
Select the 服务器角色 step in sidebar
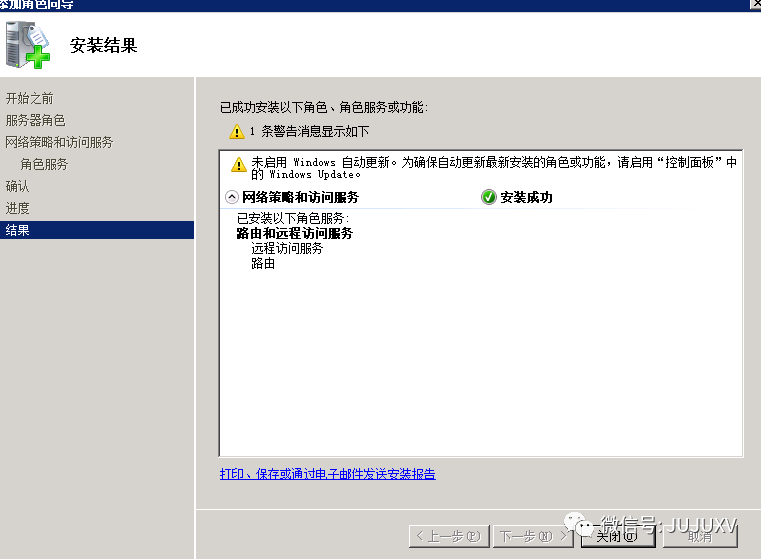[35, 120]
